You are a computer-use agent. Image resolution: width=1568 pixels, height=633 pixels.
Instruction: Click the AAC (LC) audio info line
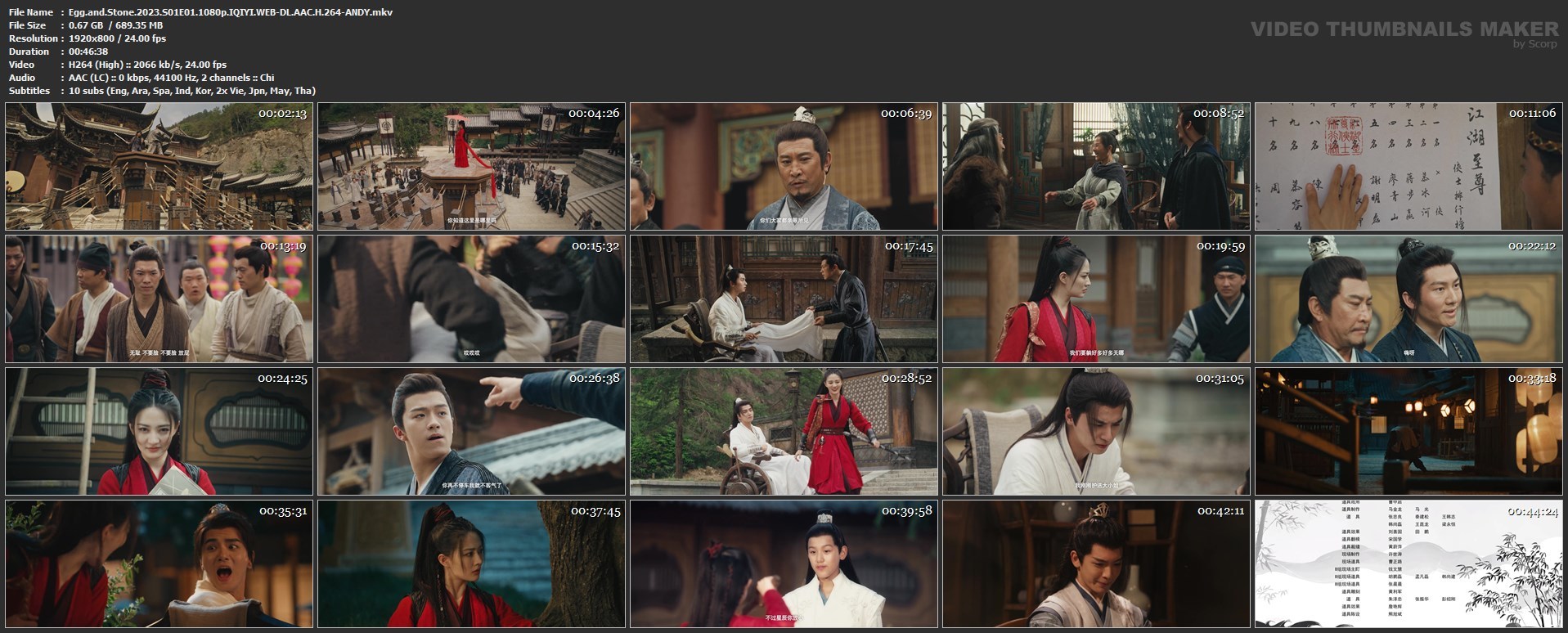click(171, 78)
